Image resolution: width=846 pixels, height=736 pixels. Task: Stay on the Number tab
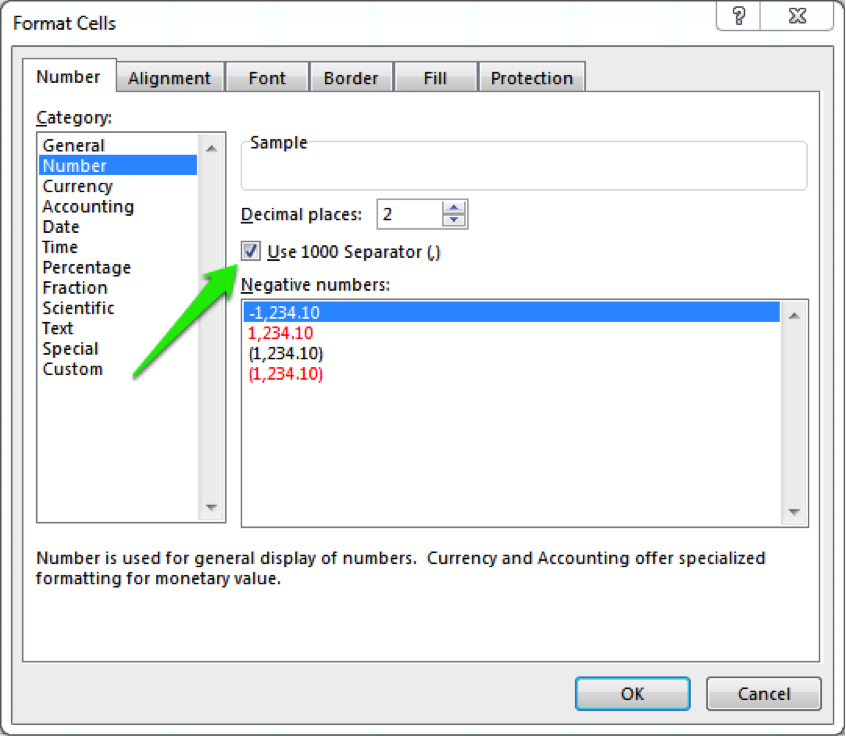(69, 76)
